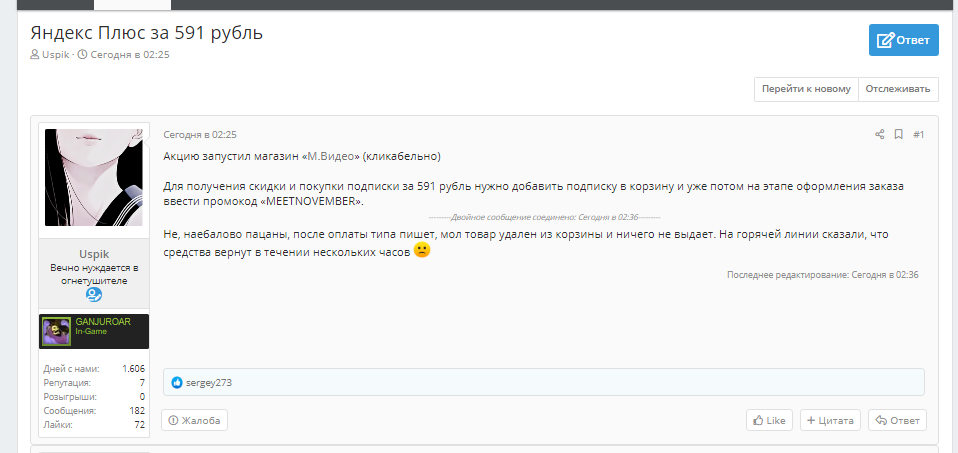Open Uspik's avatar image
Image resolution: width=958 pixels, height=453 pixels.
click(93, 177)
